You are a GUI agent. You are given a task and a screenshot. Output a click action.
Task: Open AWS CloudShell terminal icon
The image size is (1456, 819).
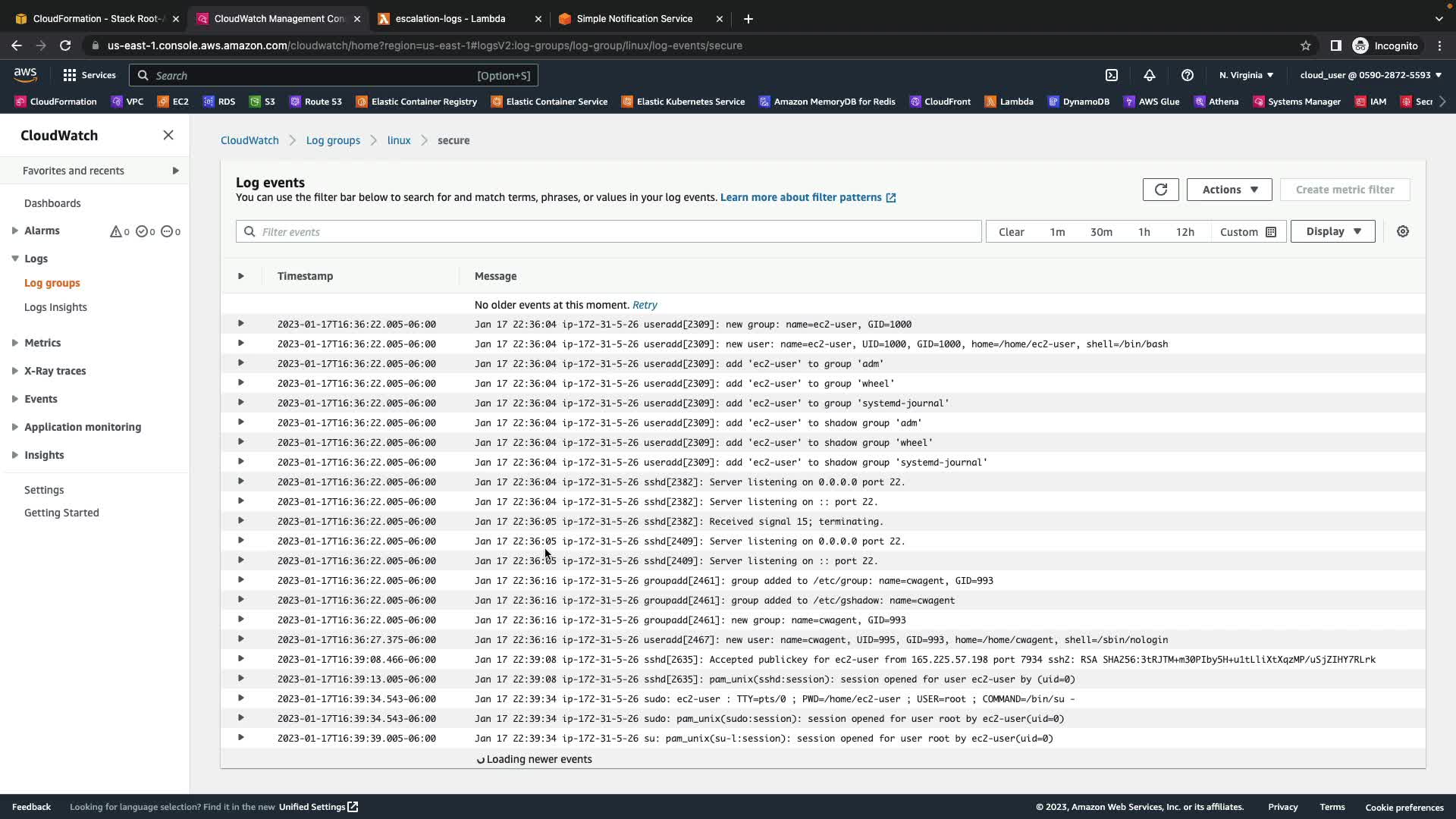[x=1111, y=75]
